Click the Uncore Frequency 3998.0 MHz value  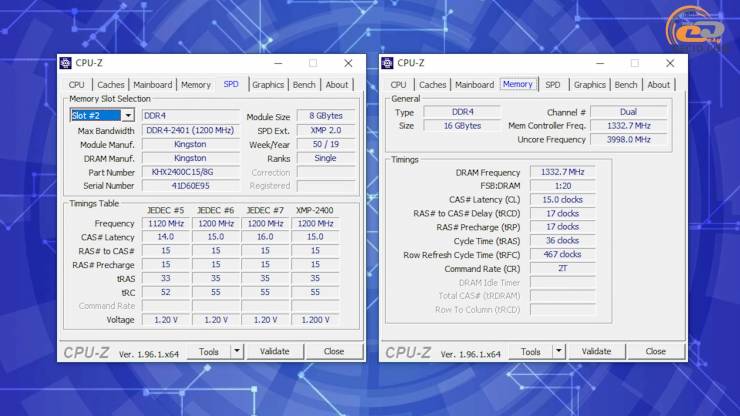point(629,140)
